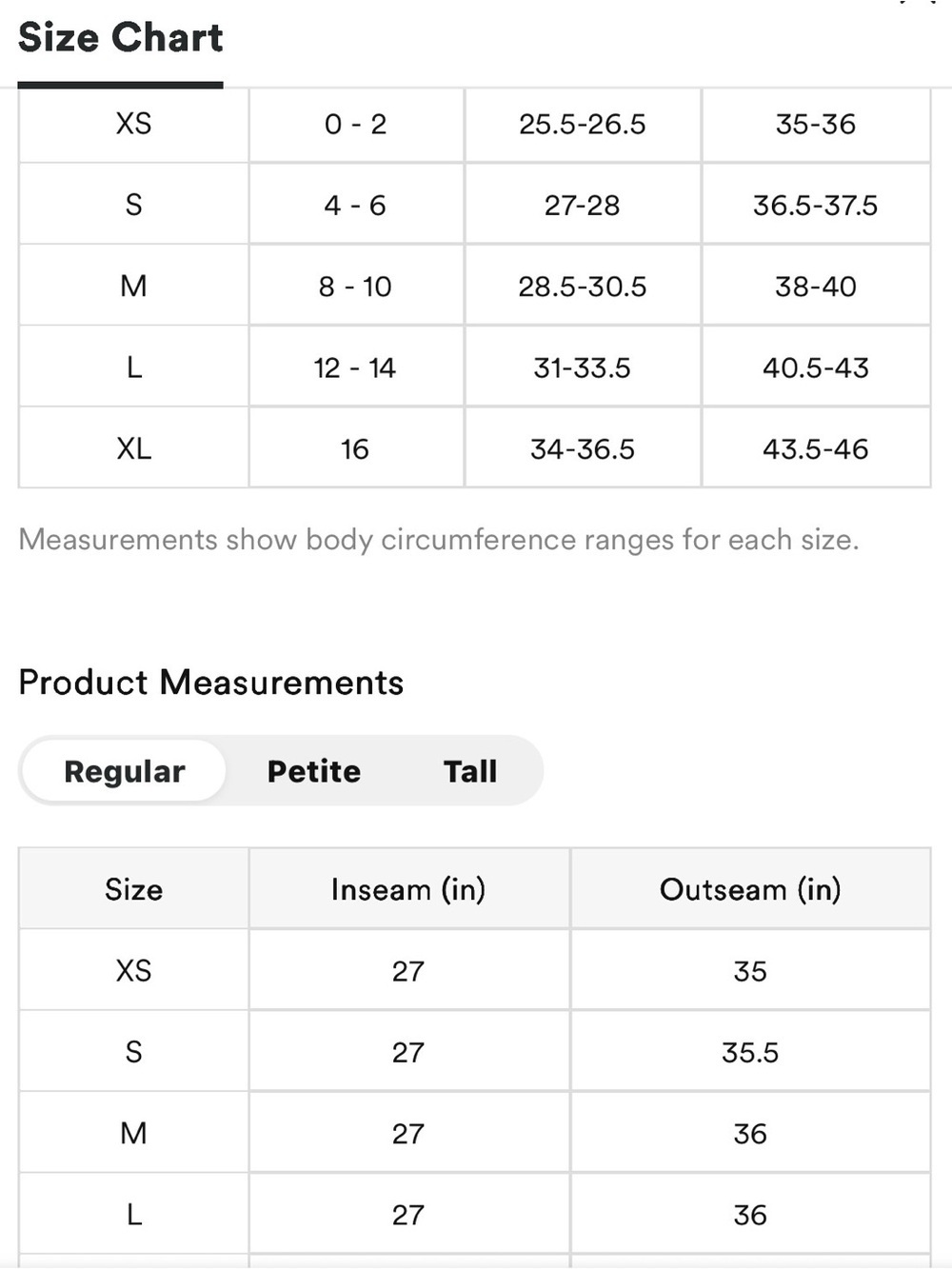Select the Inseam (in) column header
The image size is (952, 1269).
408,889
